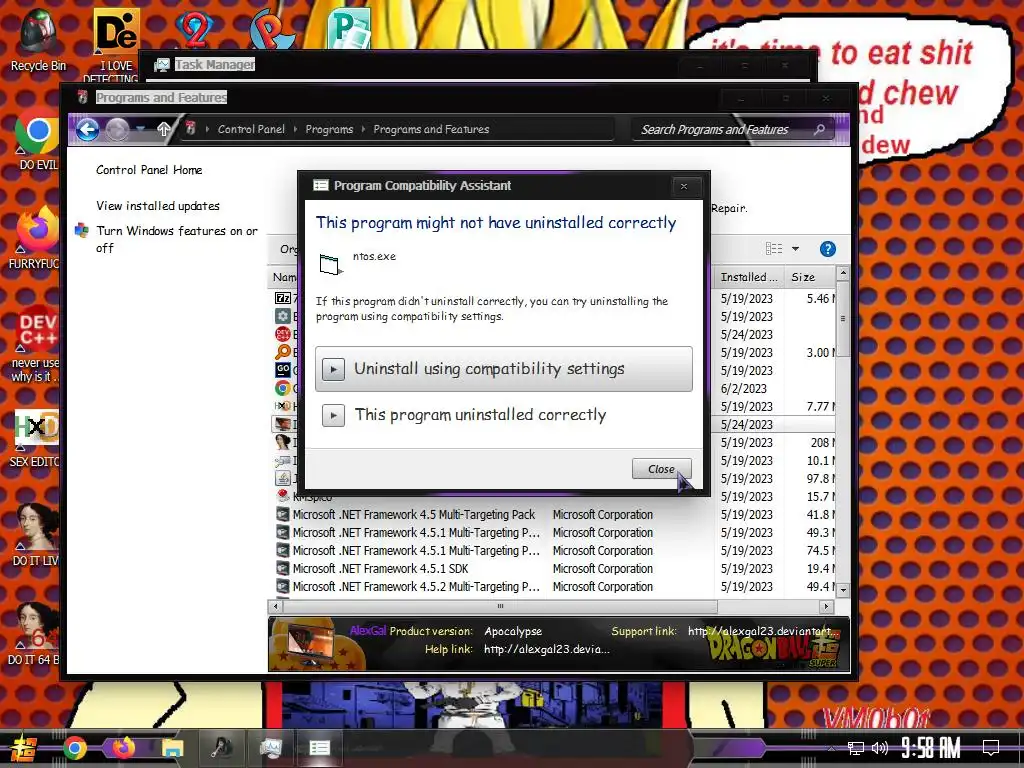
Task: Click the Close button in the dialog
Action: tap(661, 469)
